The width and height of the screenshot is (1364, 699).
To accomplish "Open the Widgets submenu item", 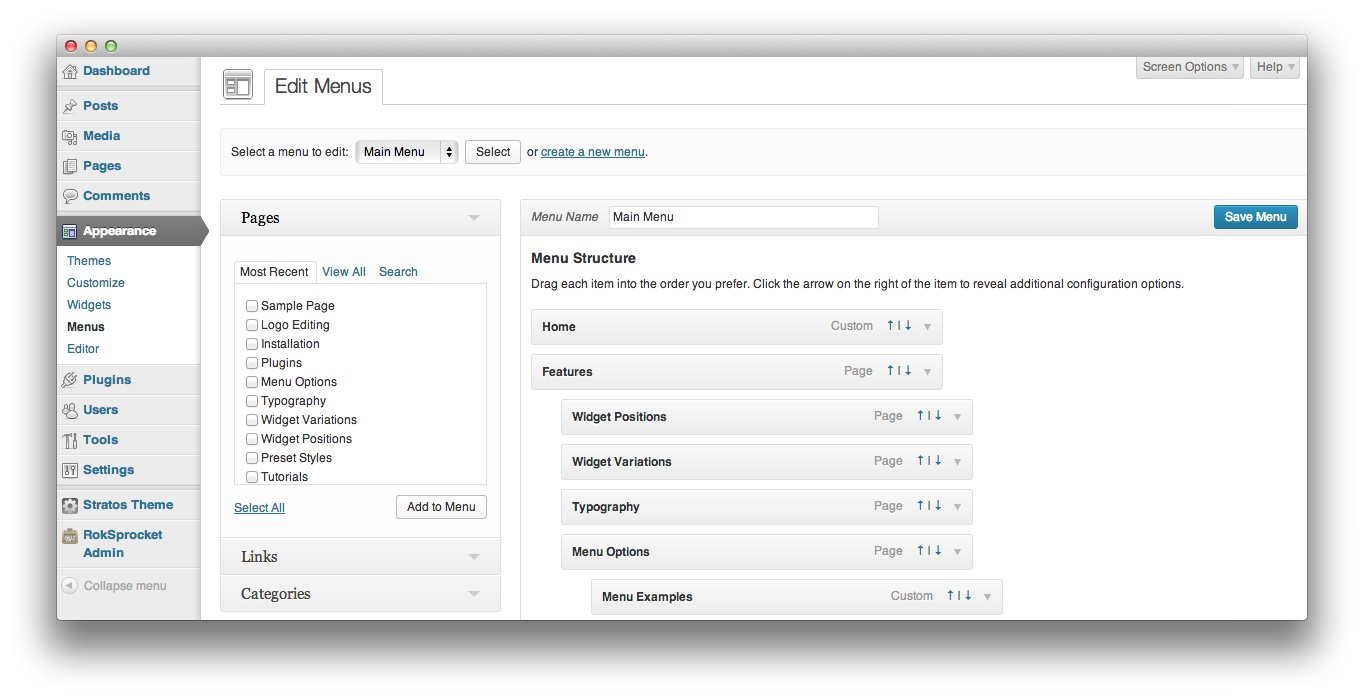I will (89, 305).
